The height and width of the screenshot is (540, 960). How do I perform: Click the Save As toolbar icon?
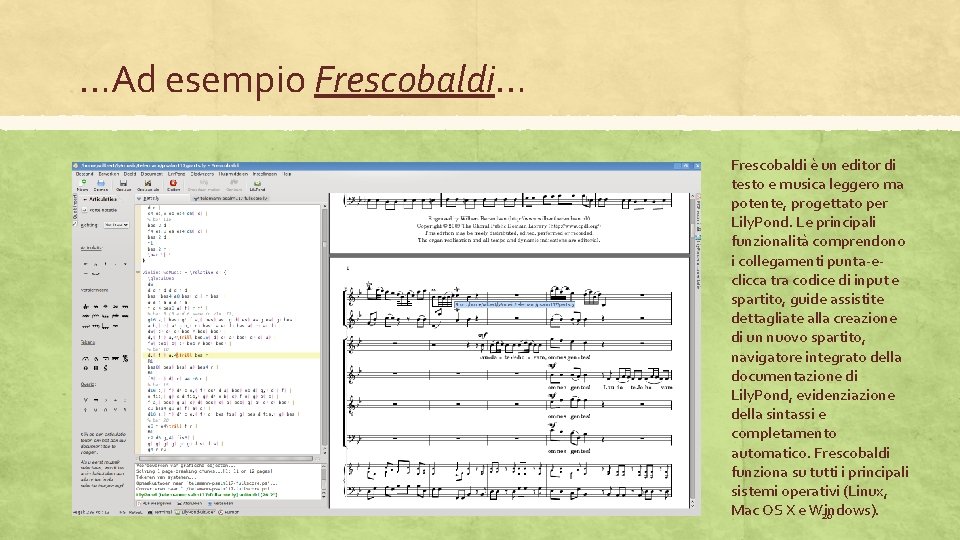[148, 183]
